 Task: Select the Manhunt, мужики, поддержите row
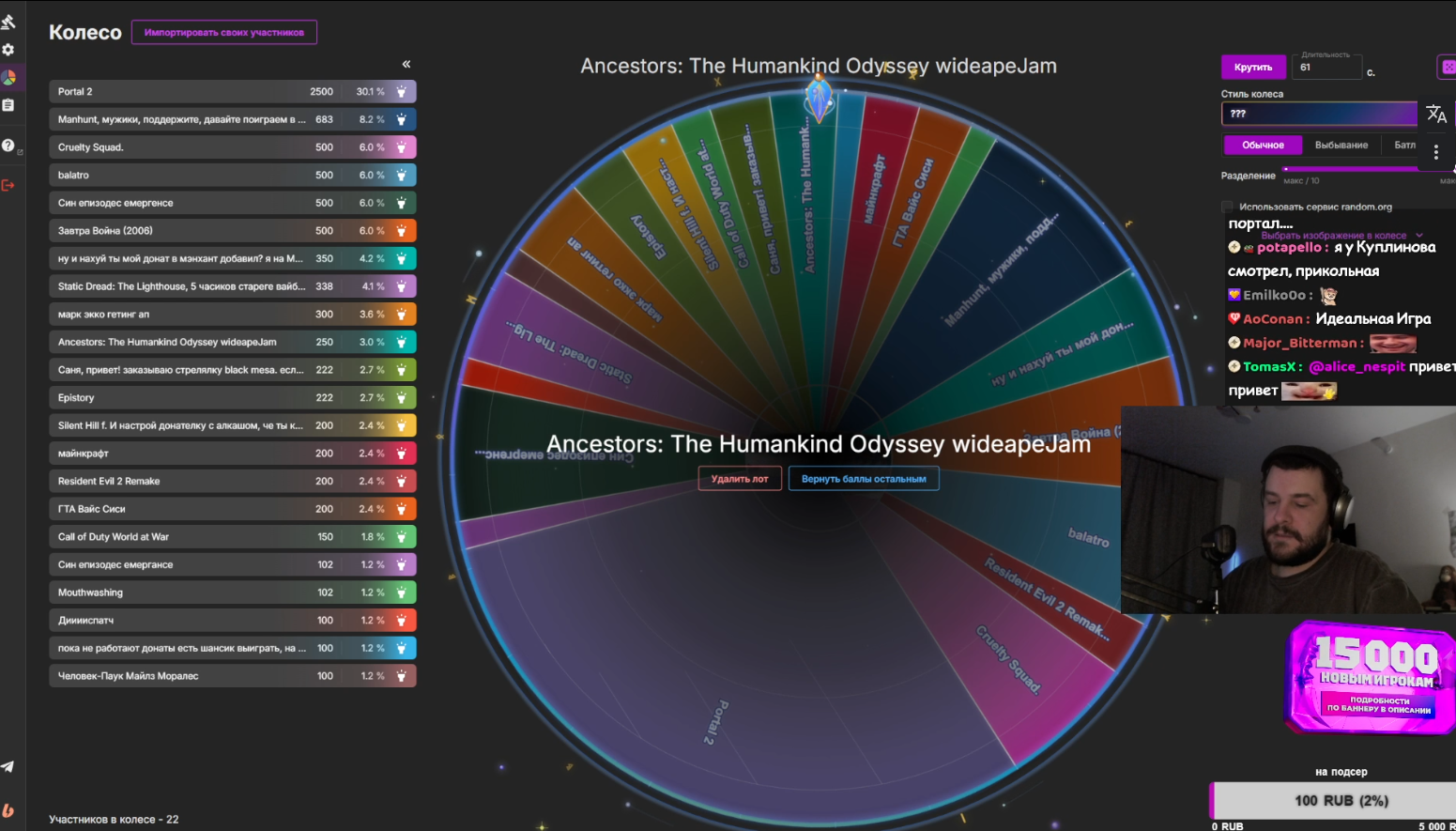pos(233,119)
